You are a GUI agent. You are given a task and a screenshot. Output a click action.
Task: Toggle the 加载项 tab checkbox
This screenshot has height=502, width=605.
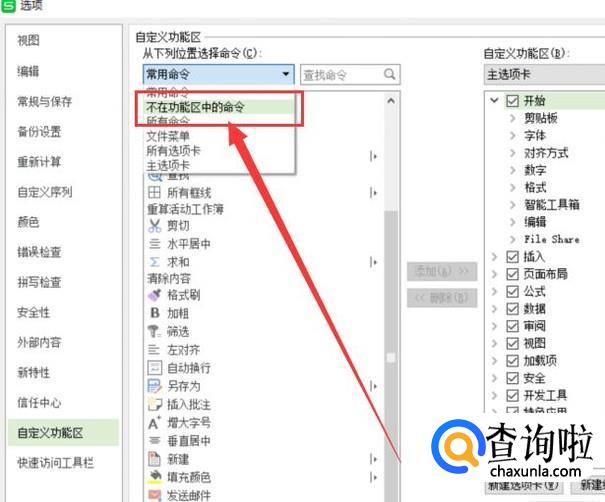[512, 361]
